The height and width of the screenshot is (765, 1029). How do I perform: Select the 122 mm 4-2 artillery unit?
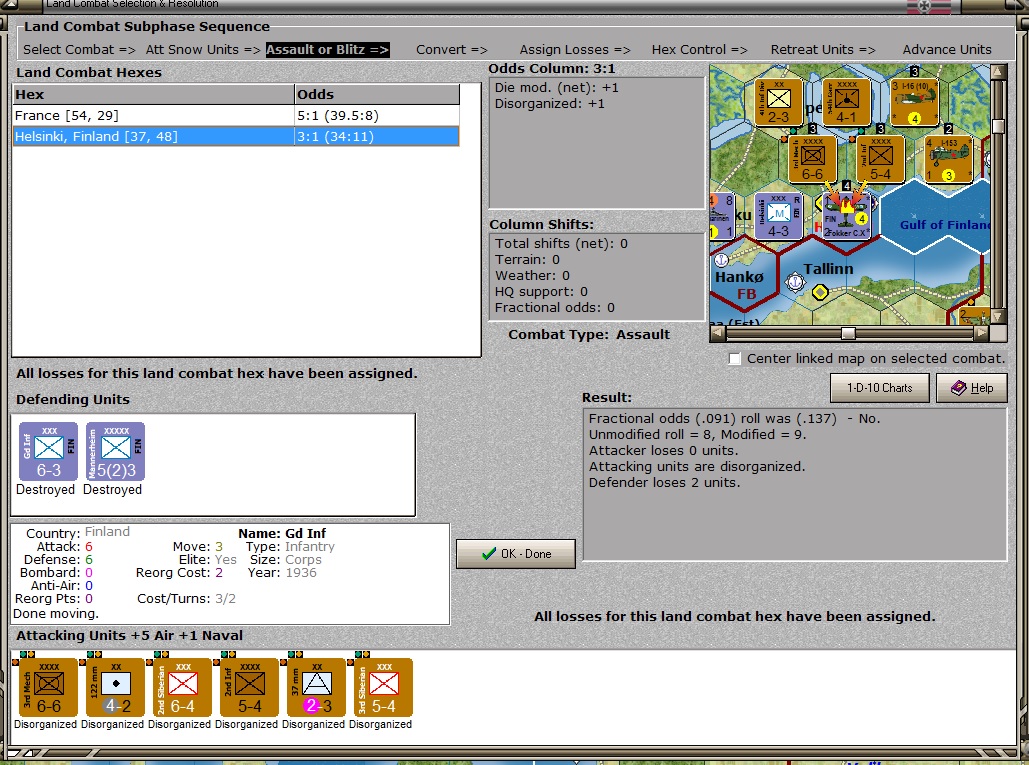(116, 688)
